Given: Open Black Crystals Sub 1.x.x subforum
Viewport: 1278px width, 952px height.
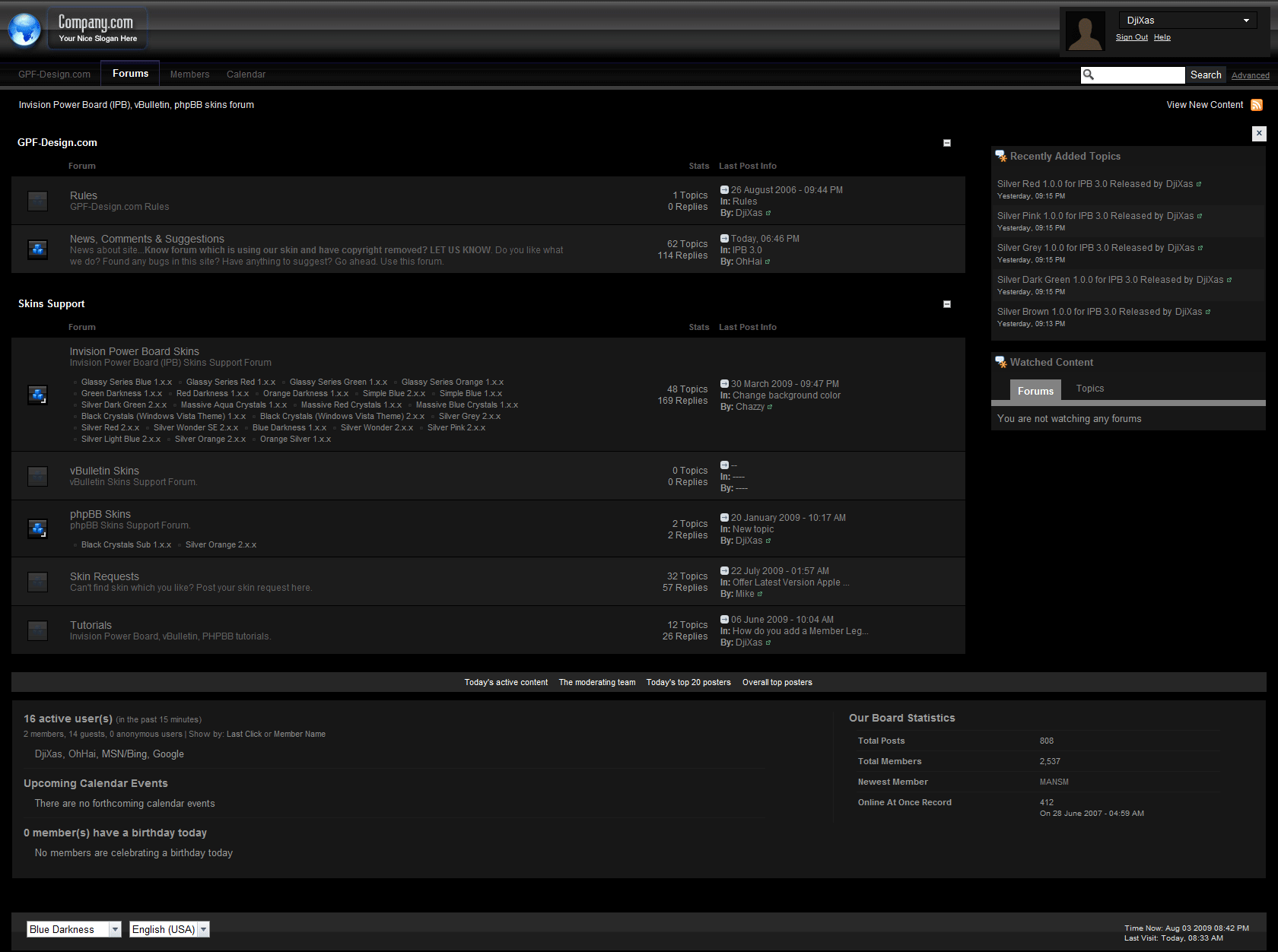Looking at the screenshot, I should tap(126, 544).
